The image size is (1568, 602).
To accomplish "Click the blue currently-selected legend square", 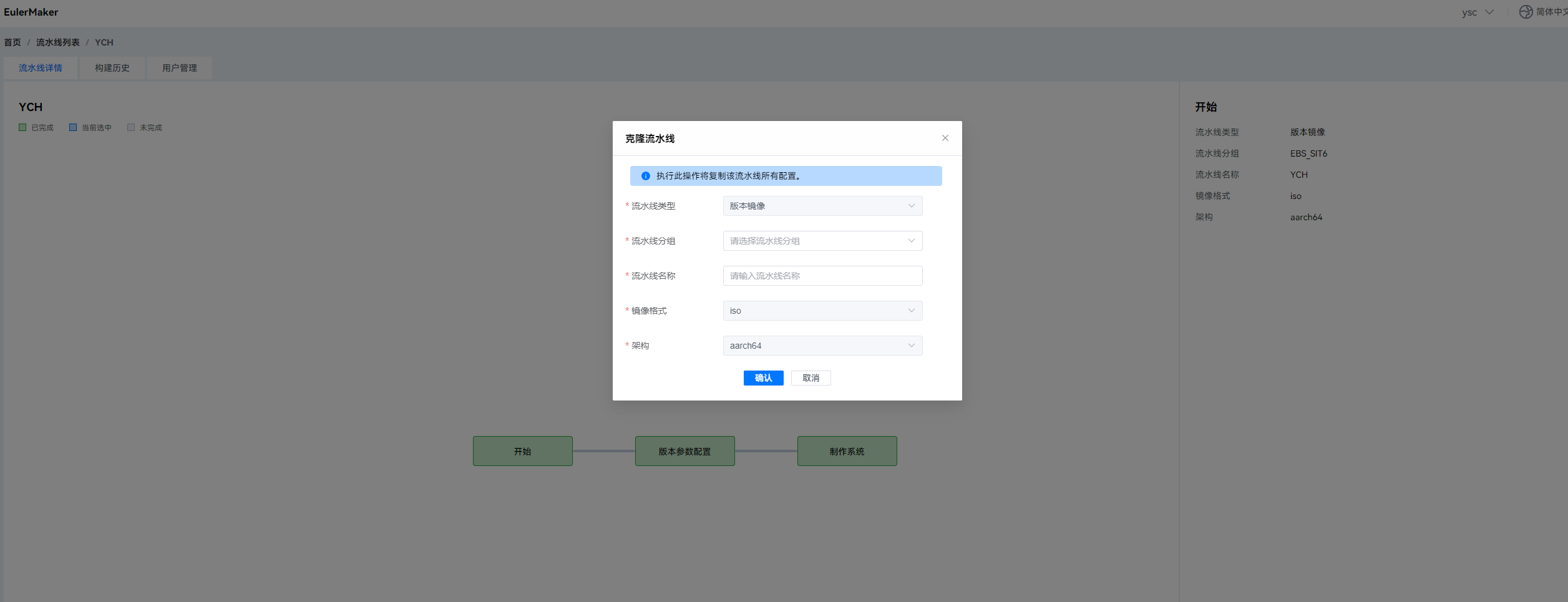I will [x=73, y=127].
